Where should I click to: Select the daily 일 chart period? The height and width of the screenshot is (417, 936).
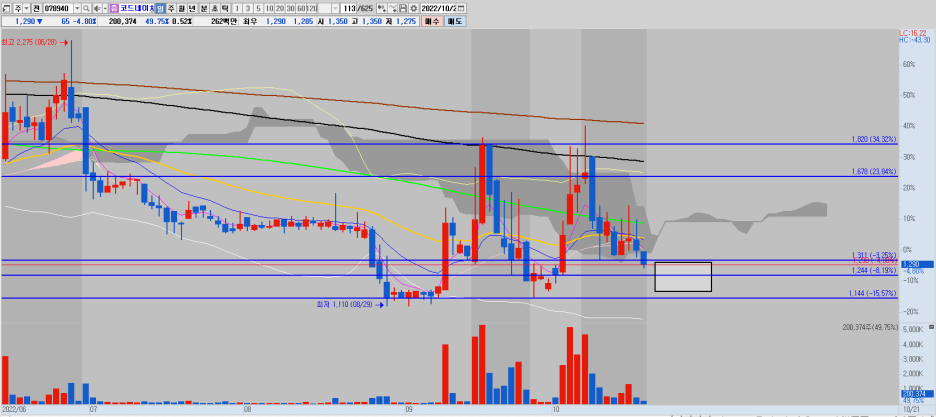(x=161, y=8)
